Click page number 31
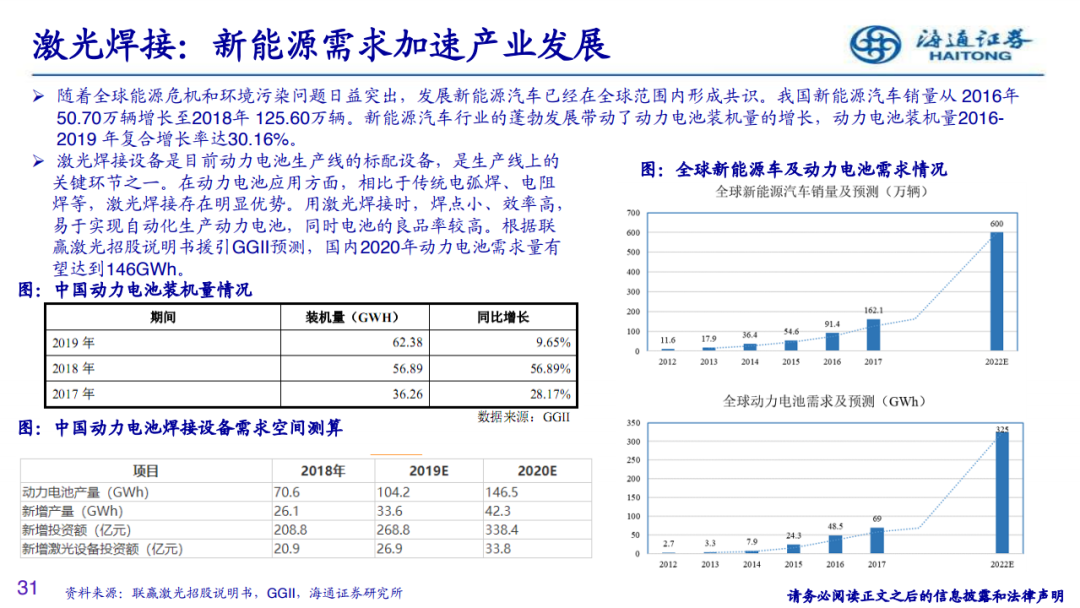Viewport: 1080px width, 608px height. 28,587
